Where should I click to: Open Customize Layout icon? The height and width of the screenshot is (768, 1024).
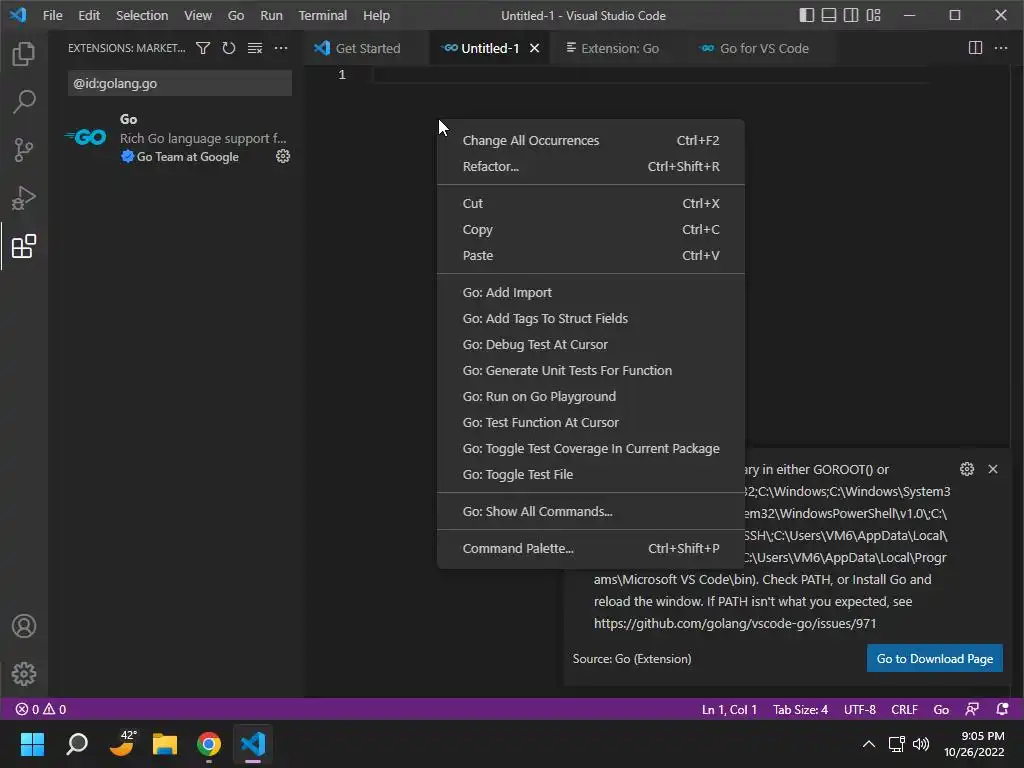click(873, 15)
